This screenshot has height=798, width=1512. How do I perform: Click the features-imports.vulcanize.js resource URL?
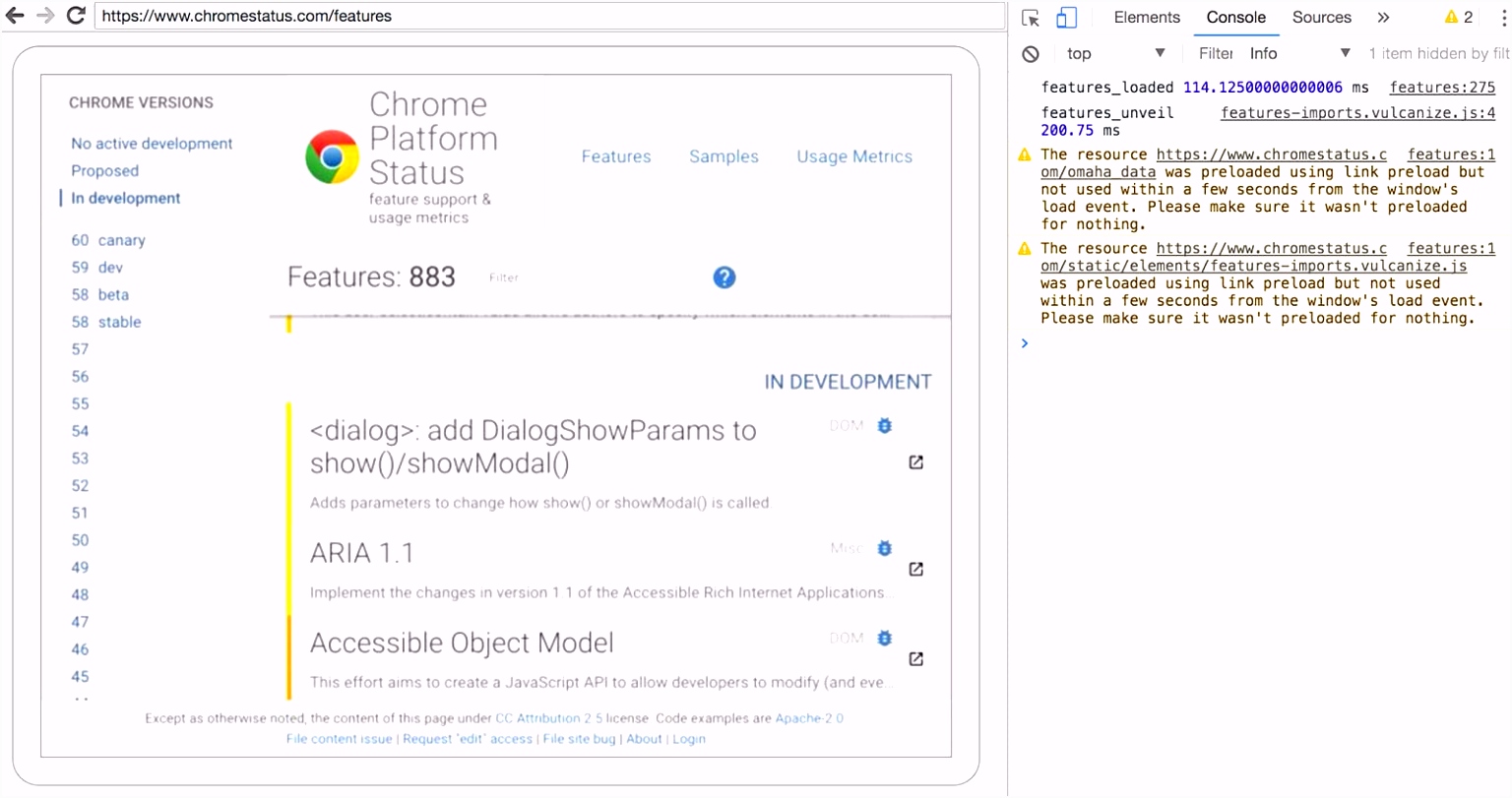tap(1253, 258)
